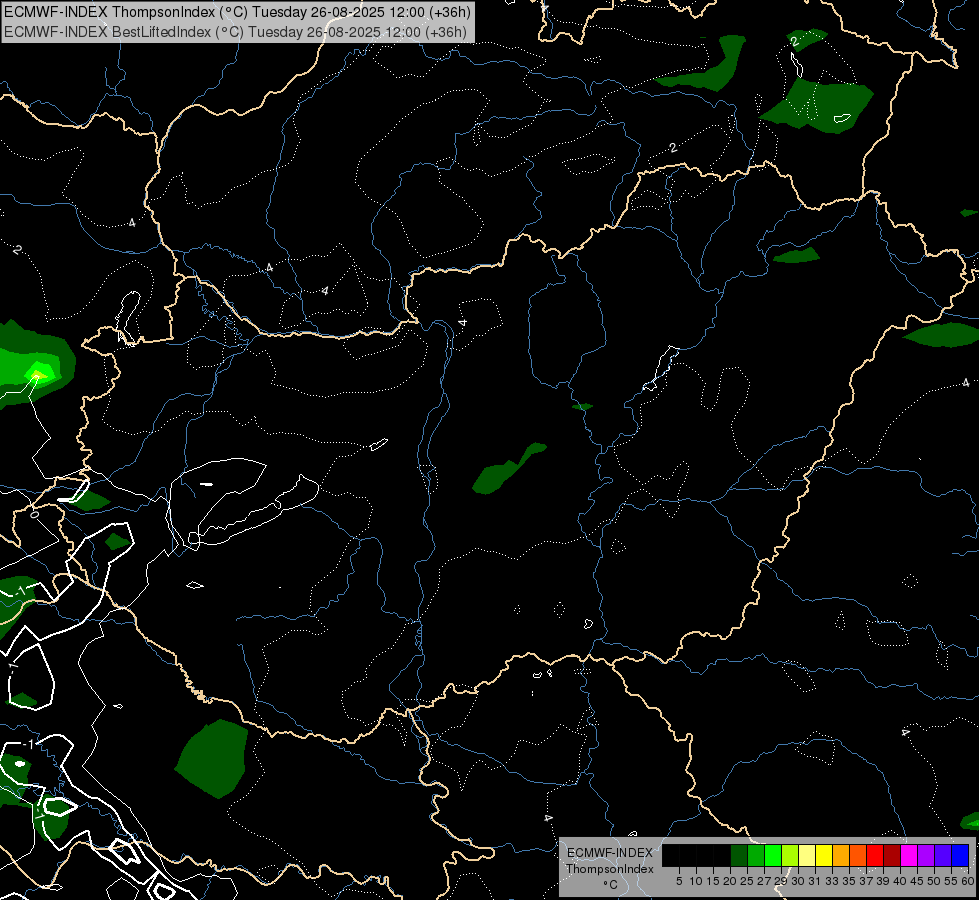Click the bright red 37–39 legend swatch
The height and width of the screenshot is (900, 979).
[x=875, y=855]
